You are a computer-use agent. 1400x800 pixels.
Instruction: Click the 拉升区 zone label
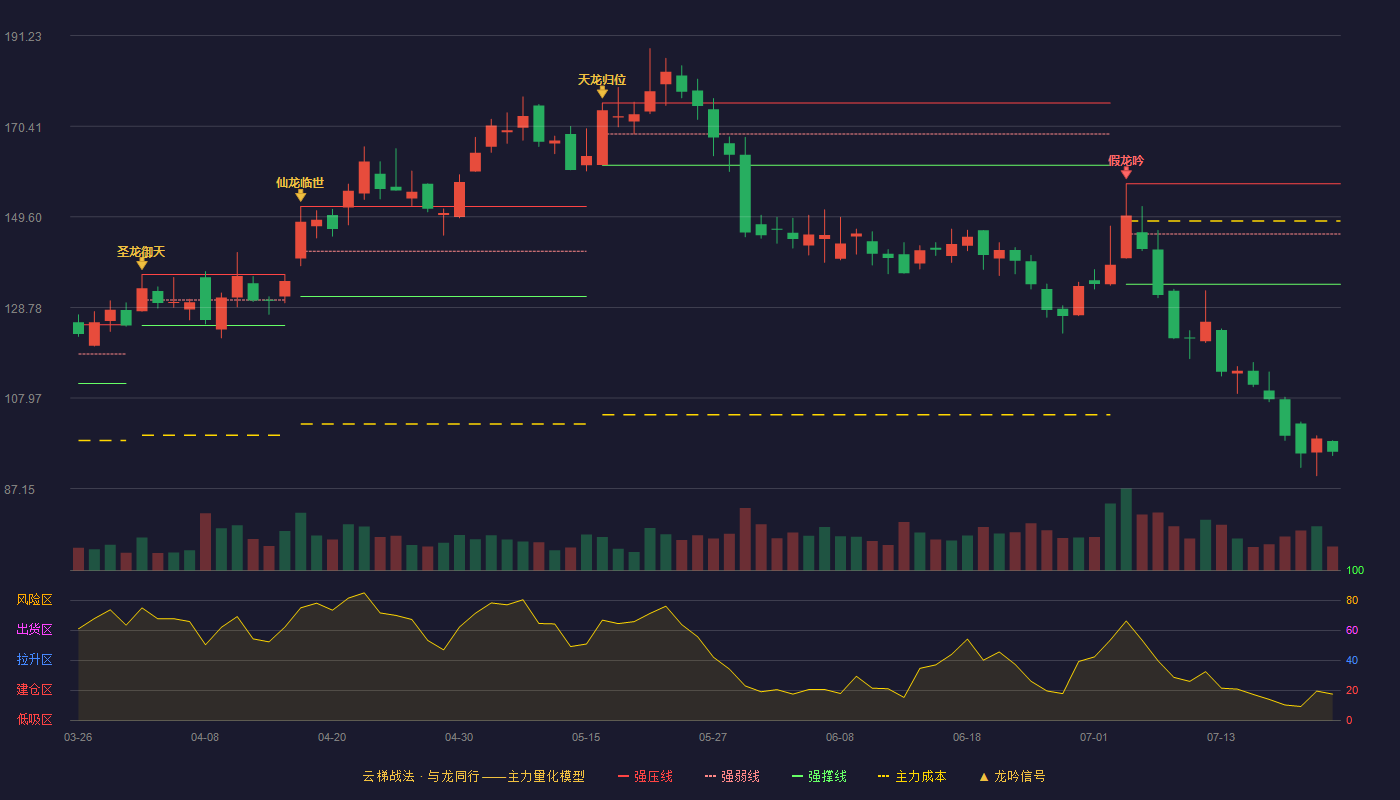click(34, 660)
